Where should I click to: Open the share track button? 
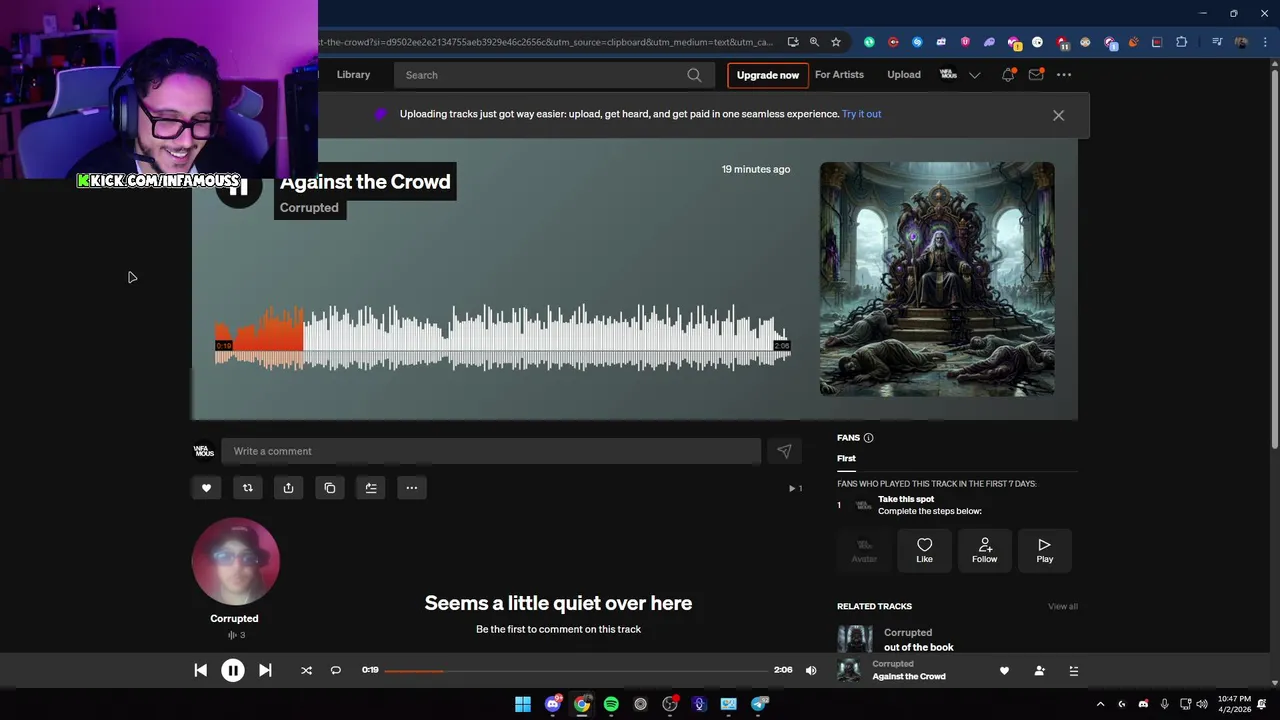288,488
